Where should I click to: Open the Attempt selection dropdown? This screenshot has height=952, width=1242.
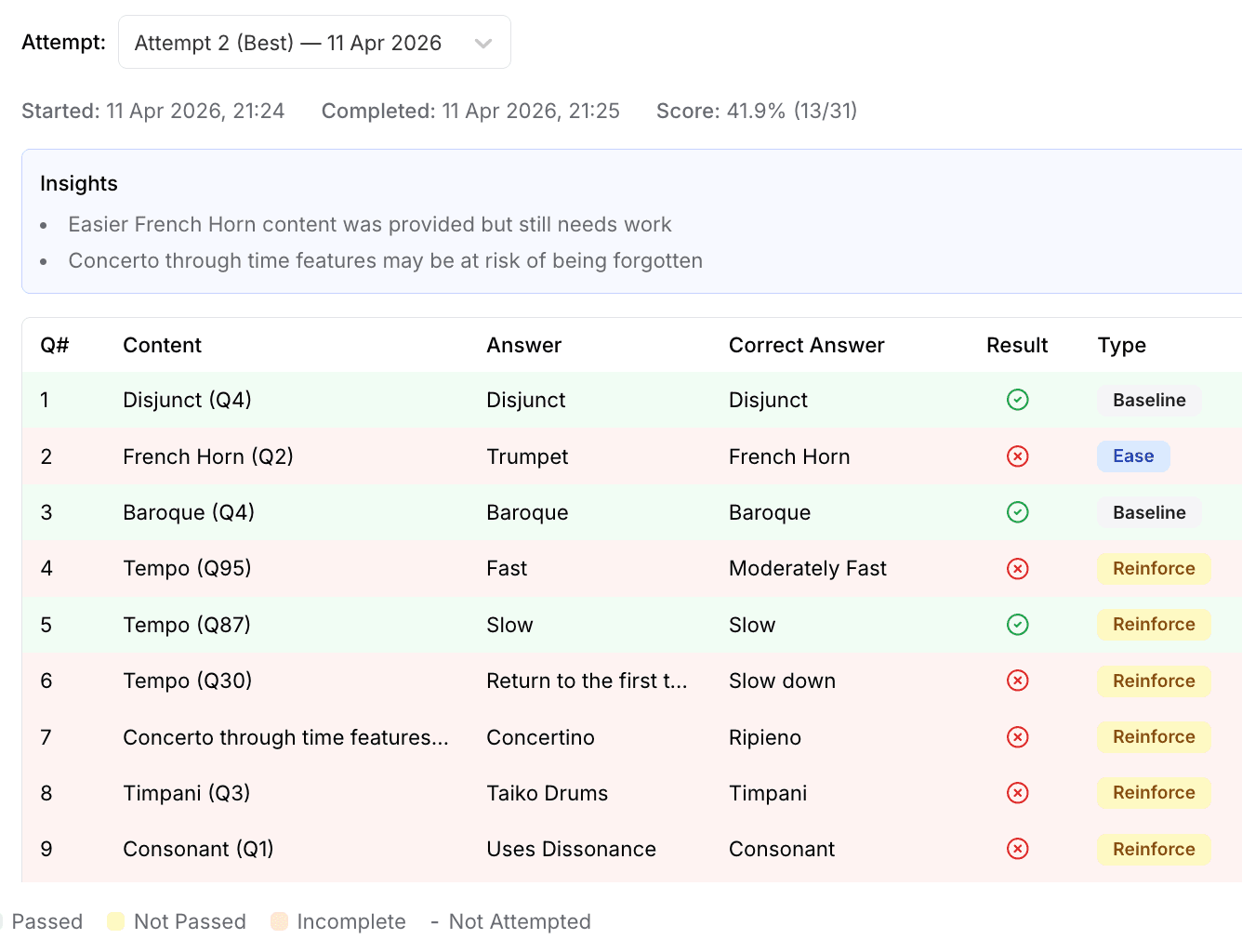[x=313, y=43]
